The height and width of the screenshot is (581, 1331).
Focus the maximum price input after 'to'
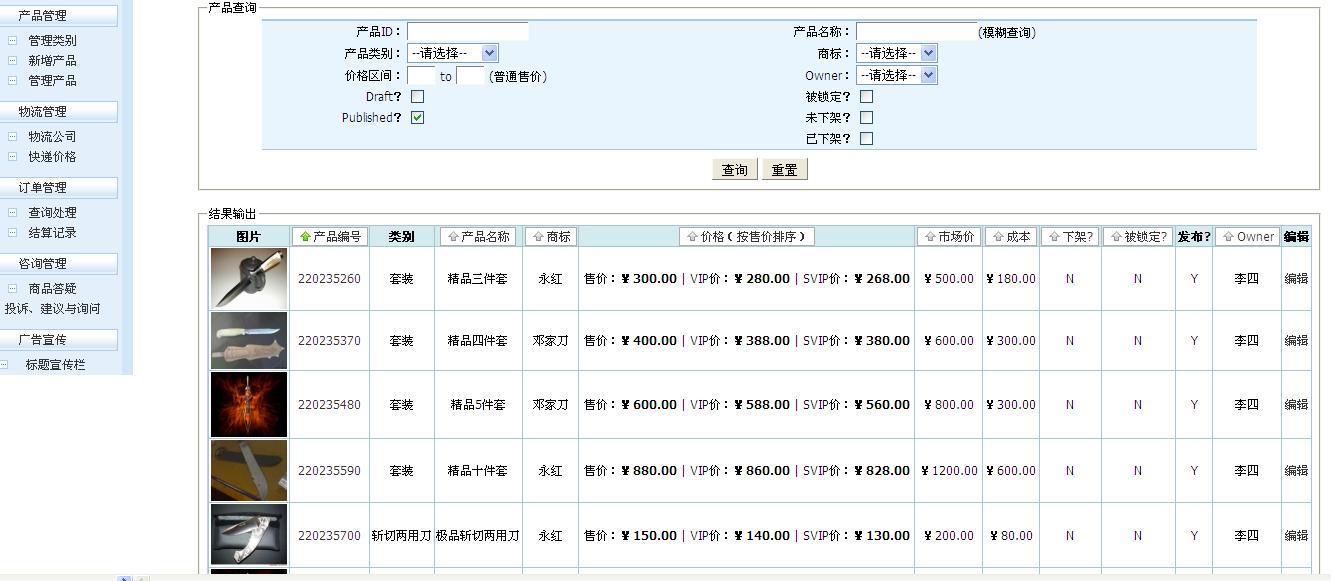(470, 76)
